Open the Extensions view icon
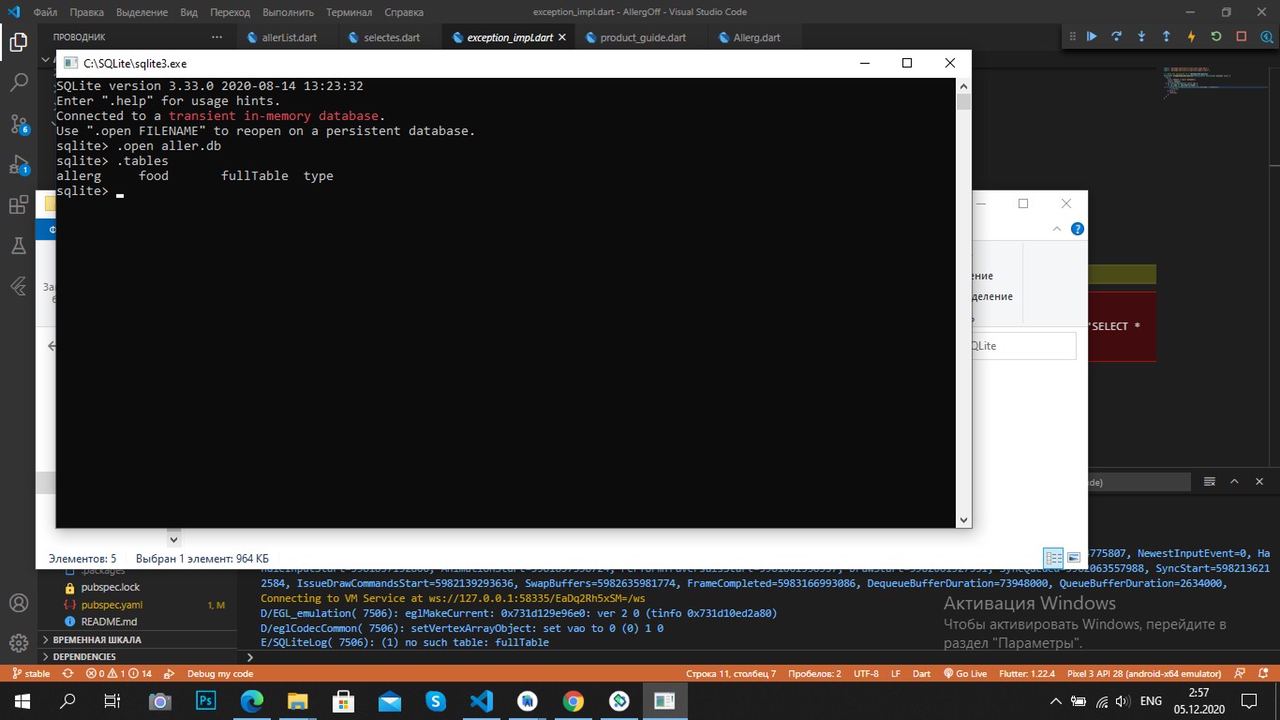Screen dimensions: 1280x720 [x=18, y=206]
